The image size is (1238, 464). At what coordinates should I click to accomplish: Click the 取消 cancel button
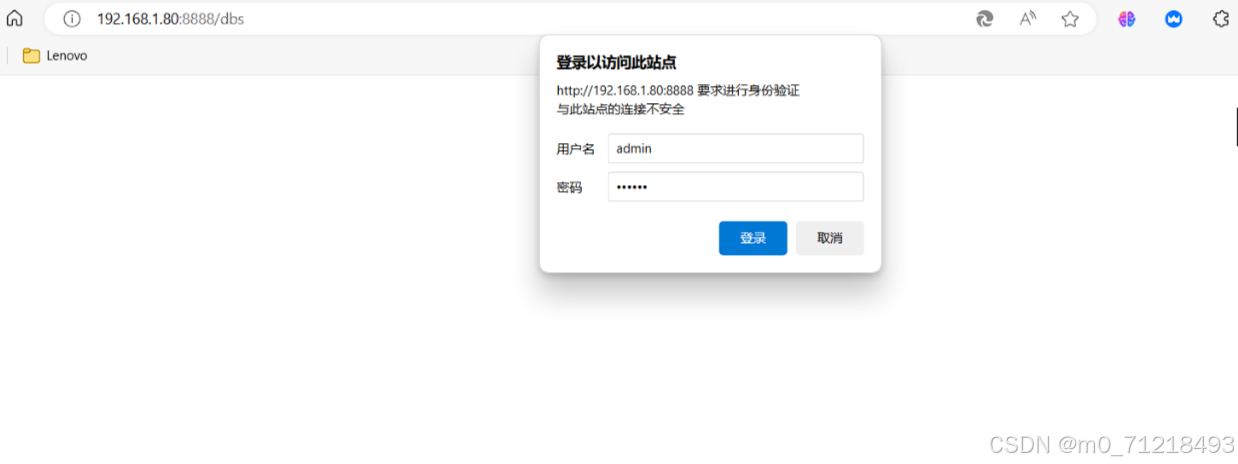click(830, 238)
